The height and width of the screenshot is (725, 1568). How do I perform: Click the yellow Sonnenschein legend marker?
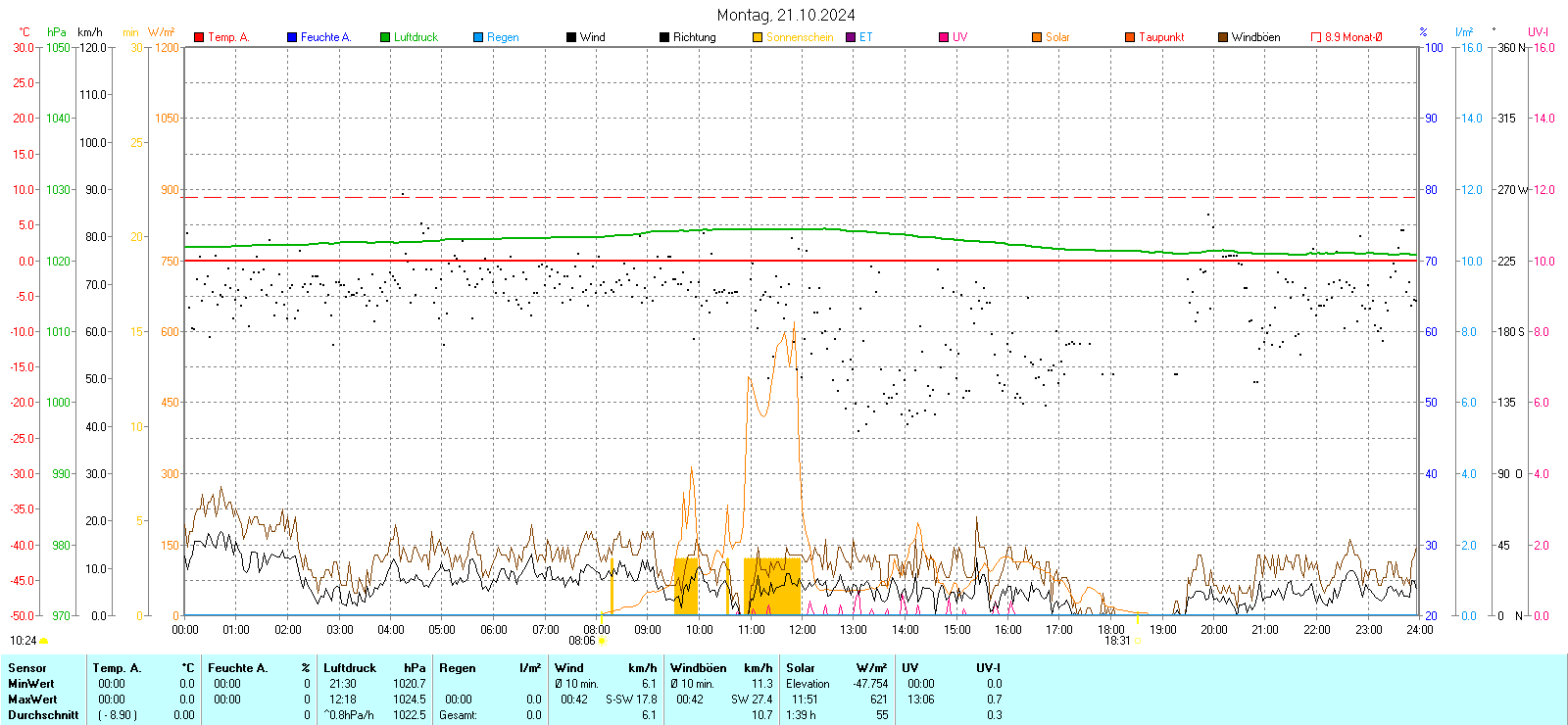tap(758, 37)
